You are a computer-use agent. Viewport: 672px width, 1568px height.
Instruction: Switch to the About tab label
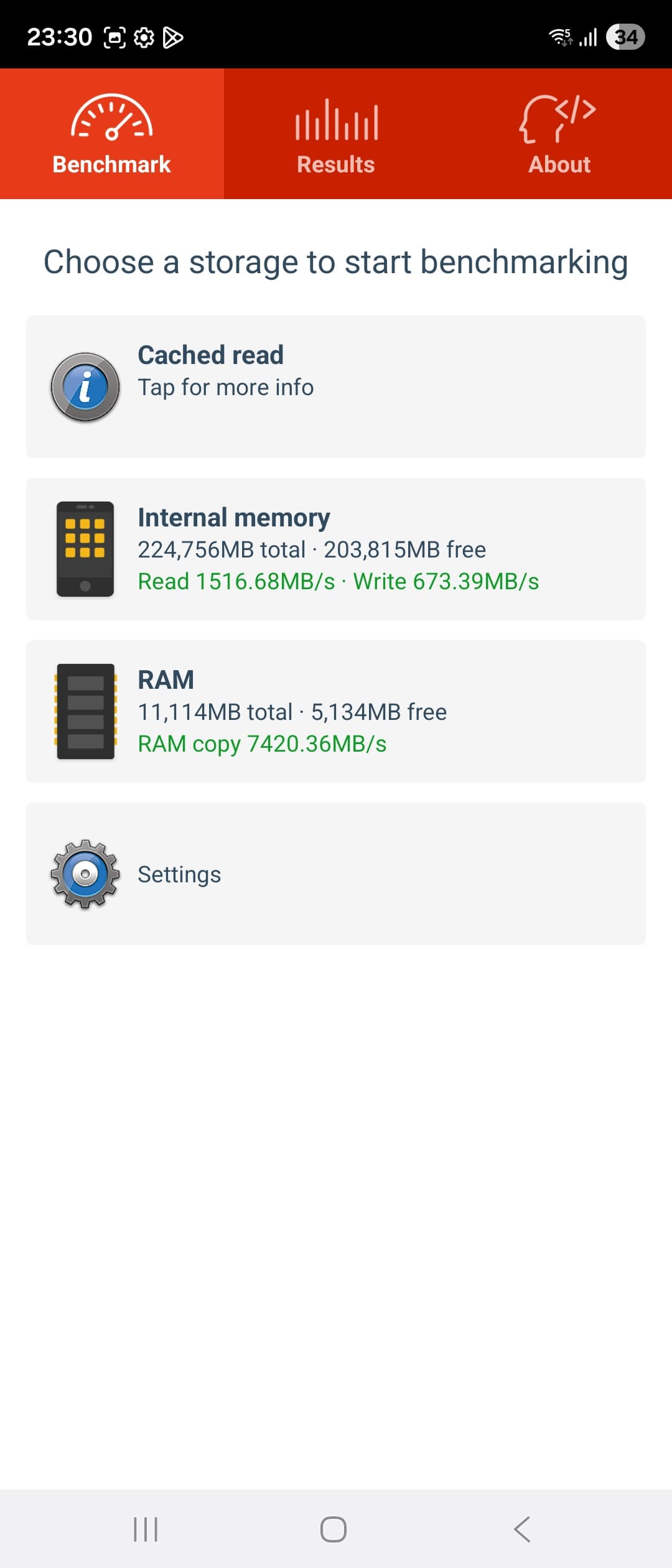(559, 165)
